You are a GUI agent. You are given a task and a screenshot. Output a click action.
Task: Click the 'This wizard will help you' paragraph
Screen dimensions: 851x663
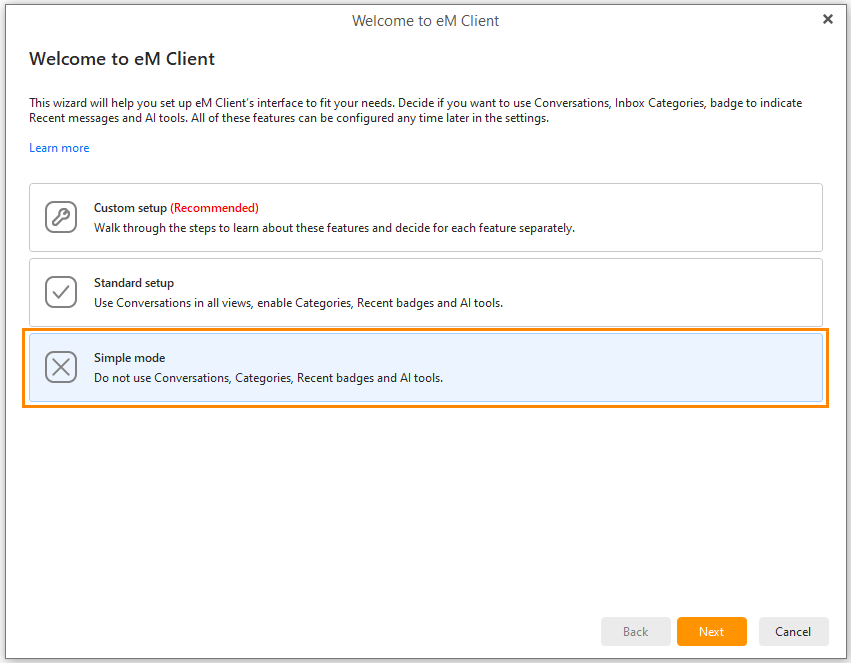pos(416,110)
